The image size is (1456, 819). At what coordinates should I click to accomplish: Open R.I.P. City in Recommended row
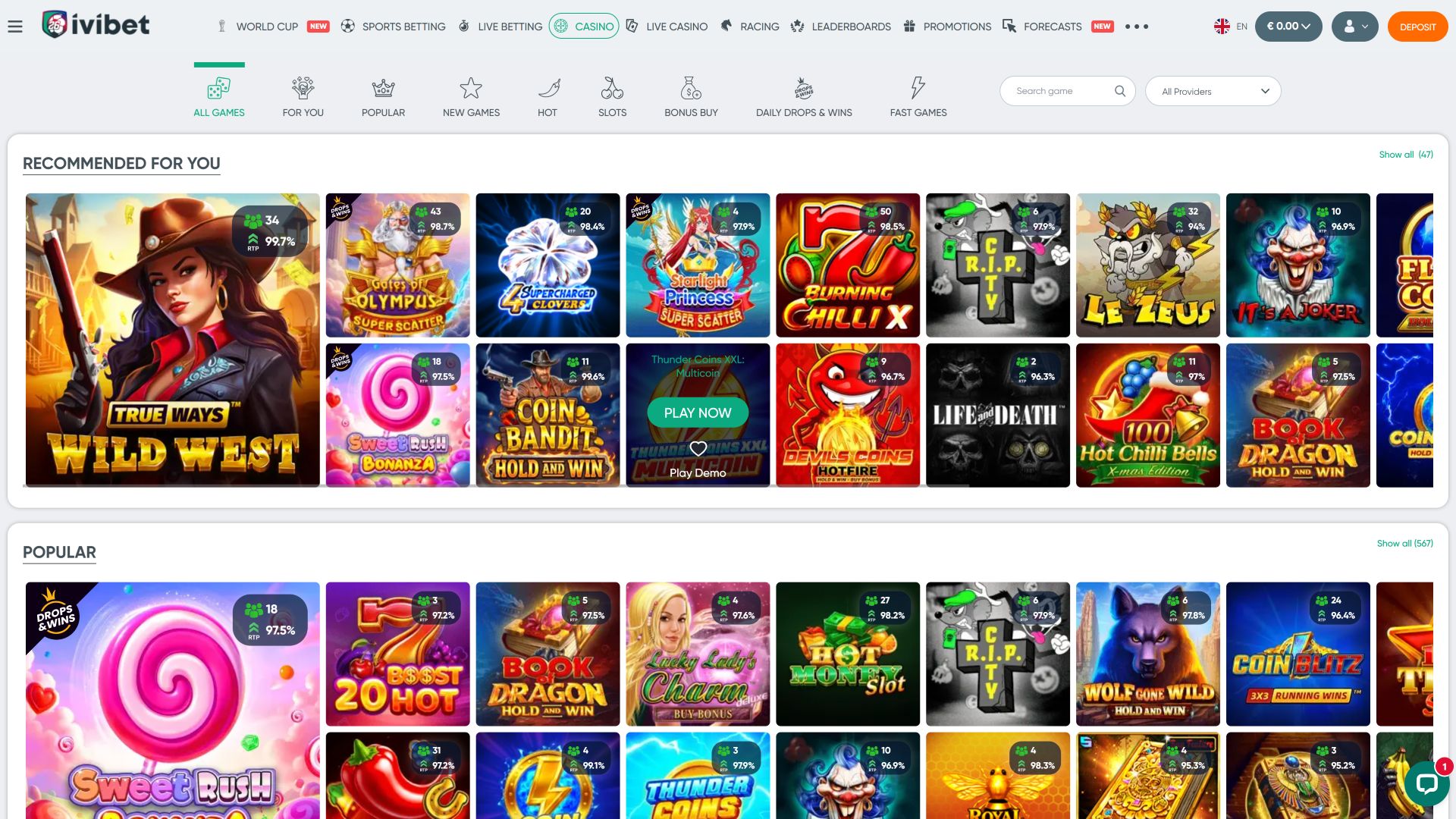point(998,265)
